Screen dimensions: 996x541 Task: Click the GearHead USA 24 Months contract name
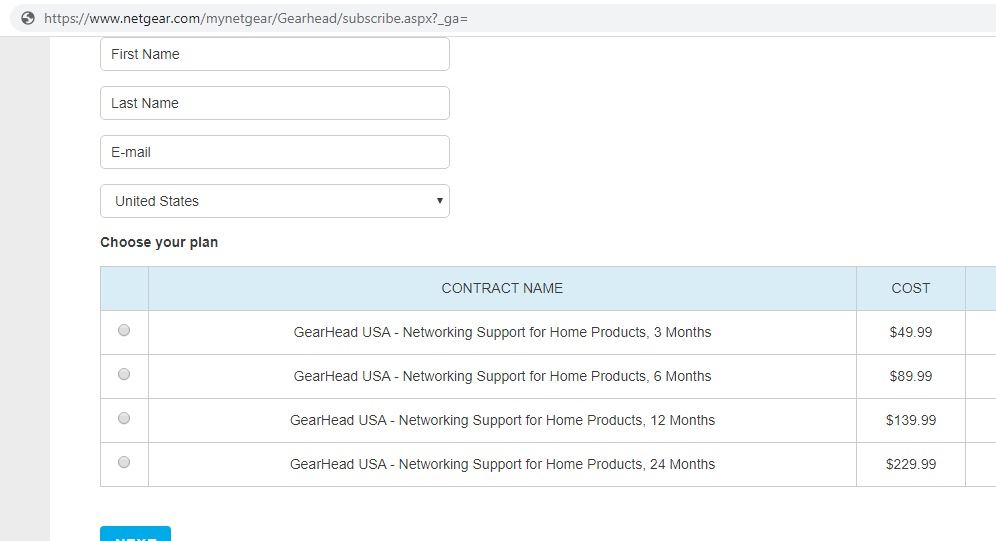point(502,464)
